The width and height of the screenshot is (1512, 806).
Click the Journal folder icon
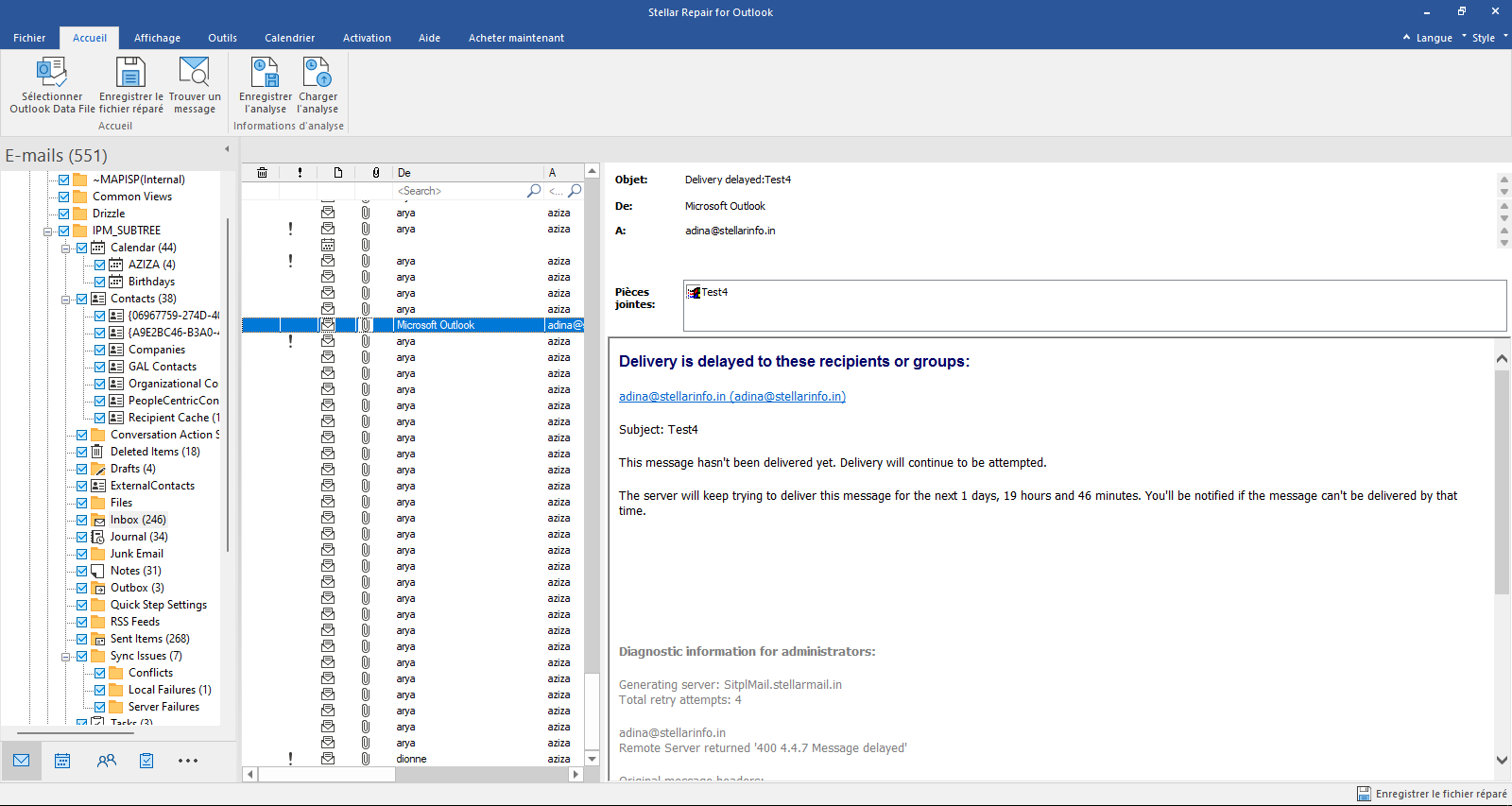pyautogui.click(x=97, y=537)
